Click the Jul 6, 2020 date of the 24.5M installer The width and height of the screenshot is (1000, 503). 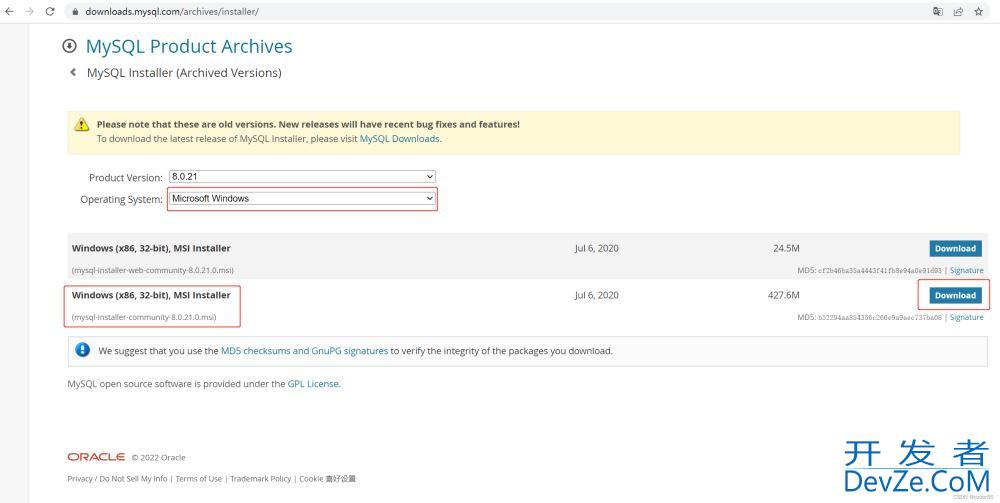pos(596,249)
